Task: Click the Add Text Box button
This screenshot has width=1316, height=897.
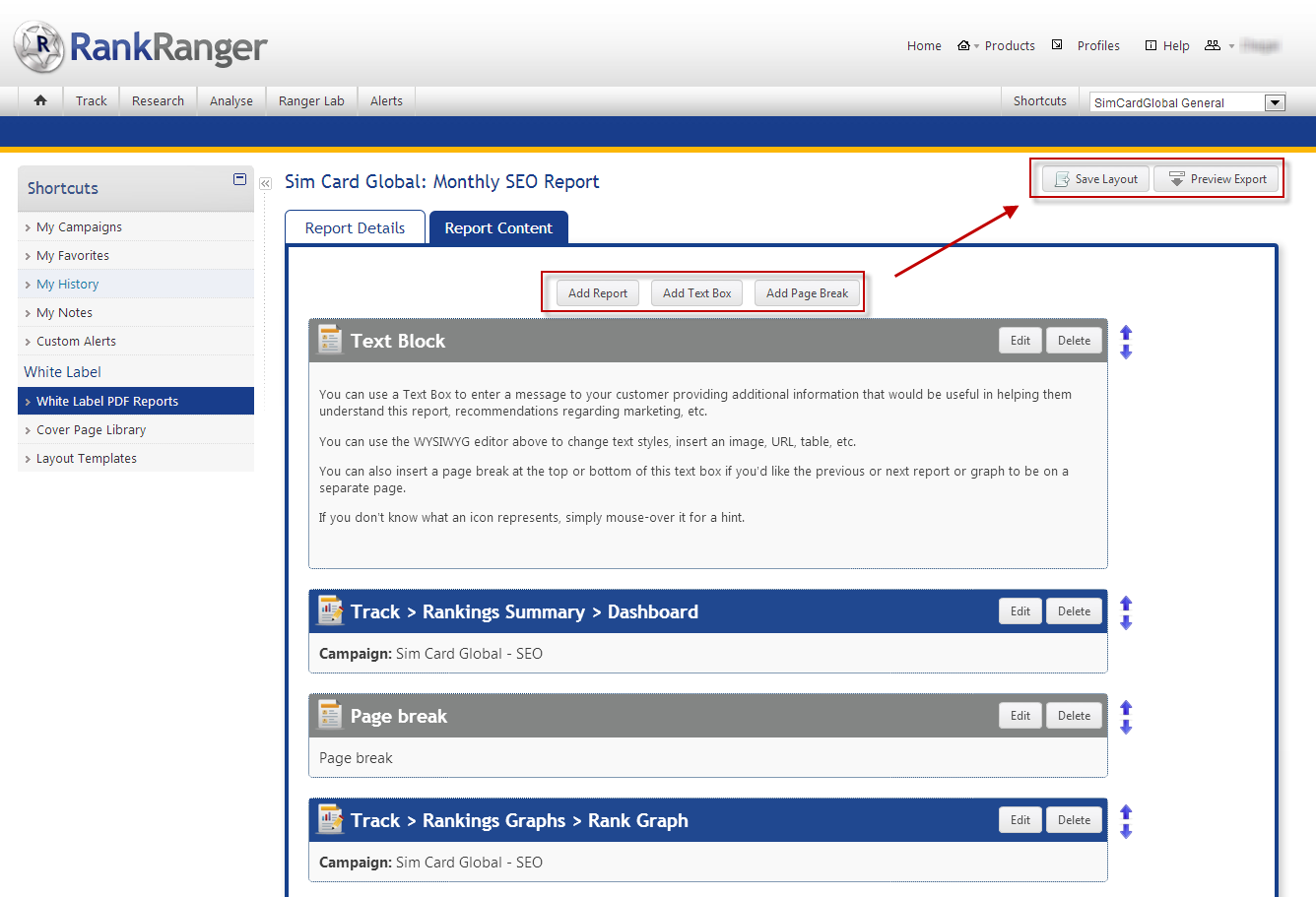Action: click(x=696, y=293)
